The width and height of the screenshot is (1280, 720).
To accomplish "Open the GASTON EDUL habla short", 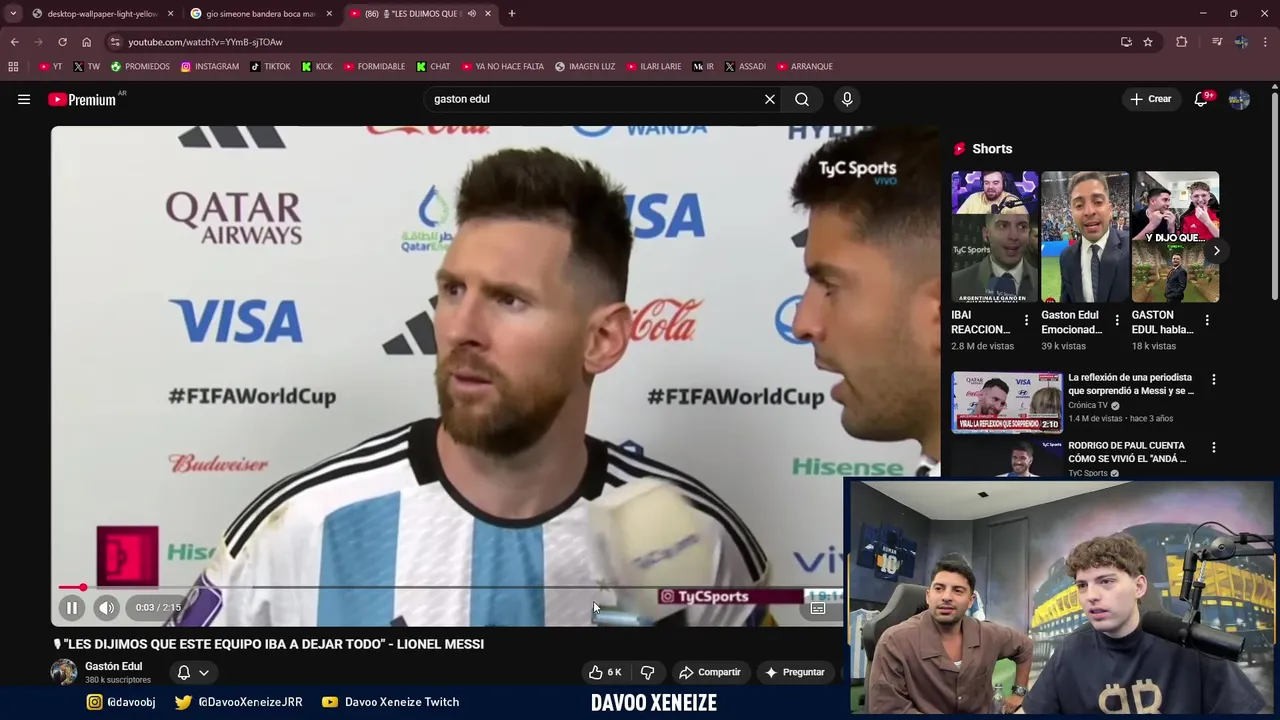I will point(1175,236).
